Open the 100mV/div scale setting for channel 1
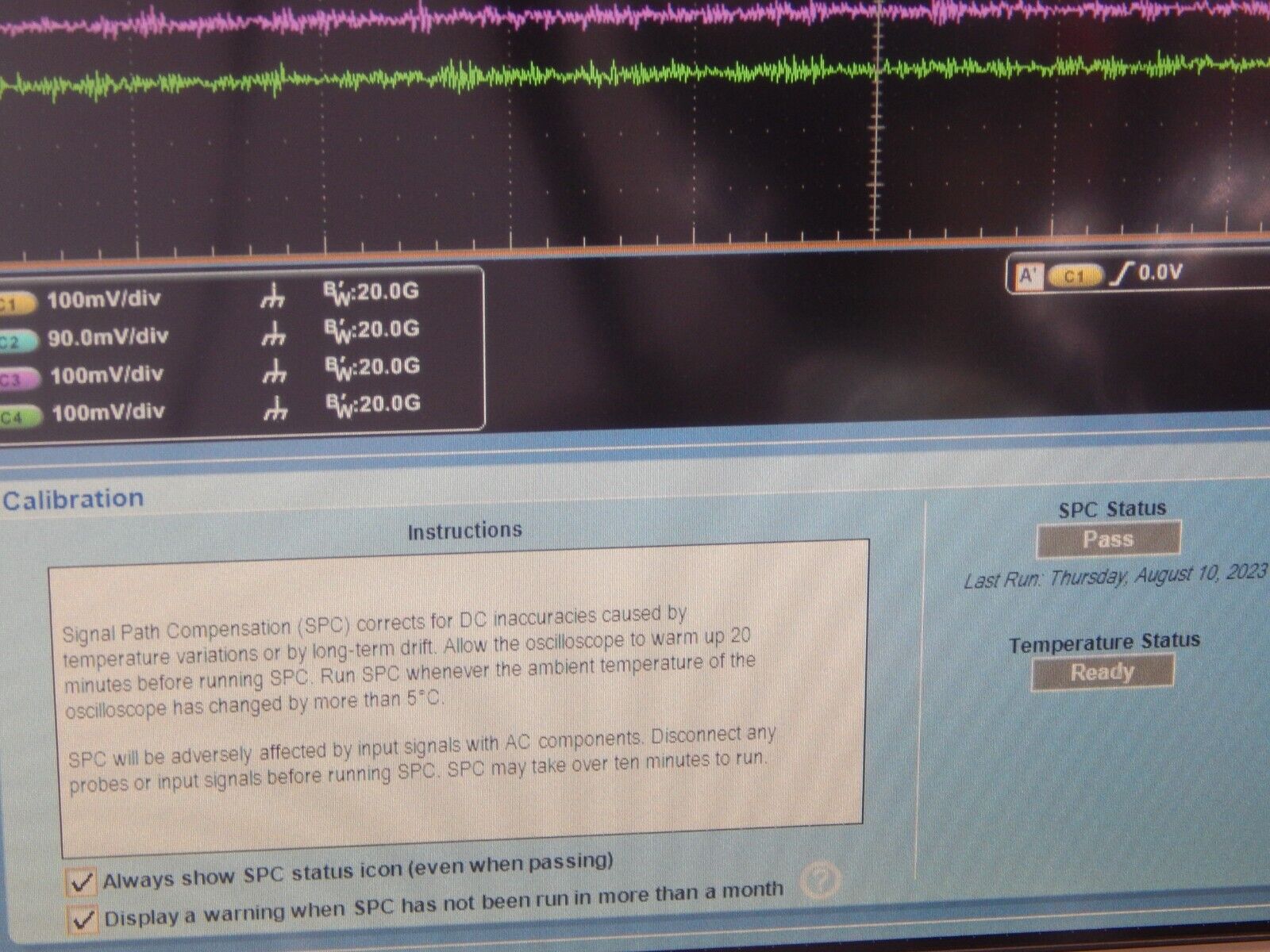This screenshot has height=952, width=1270. (x=104, y=298)
